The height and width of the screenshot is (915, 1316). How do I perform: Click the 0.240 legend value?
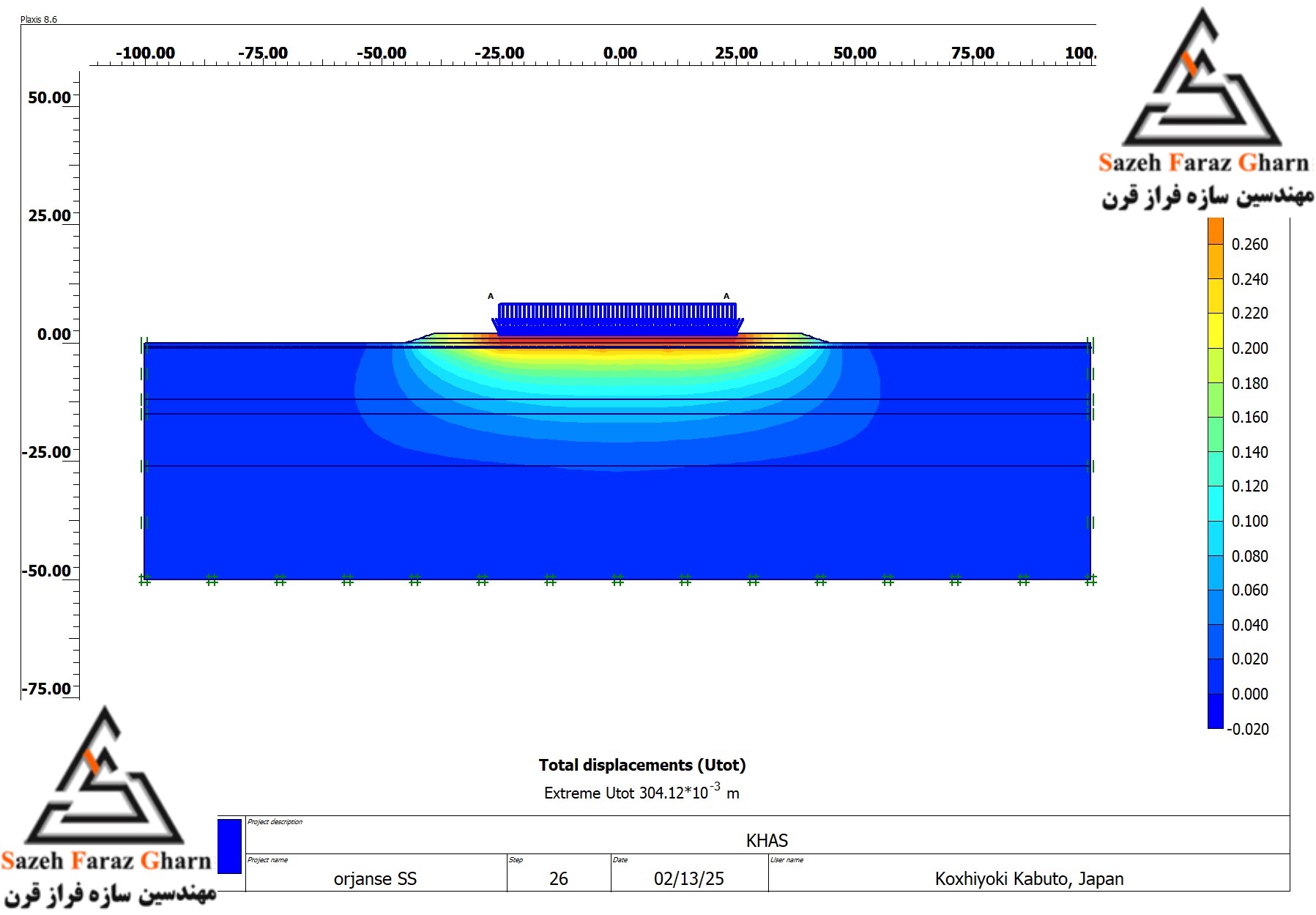pyautogui.click(x=1249, y=279)
